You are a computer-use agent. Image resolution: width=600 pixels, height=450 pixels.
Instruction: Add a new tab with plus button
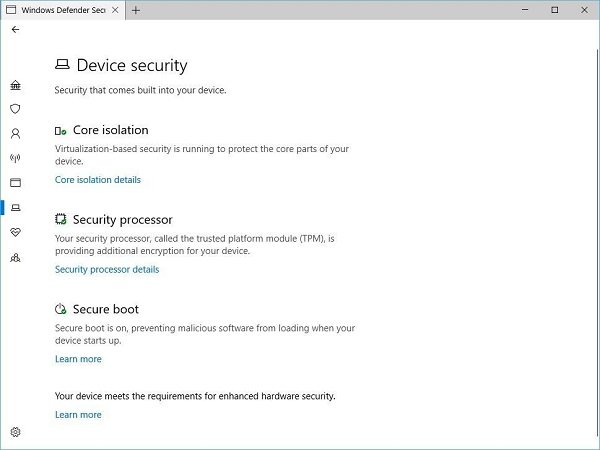(136, 10)
